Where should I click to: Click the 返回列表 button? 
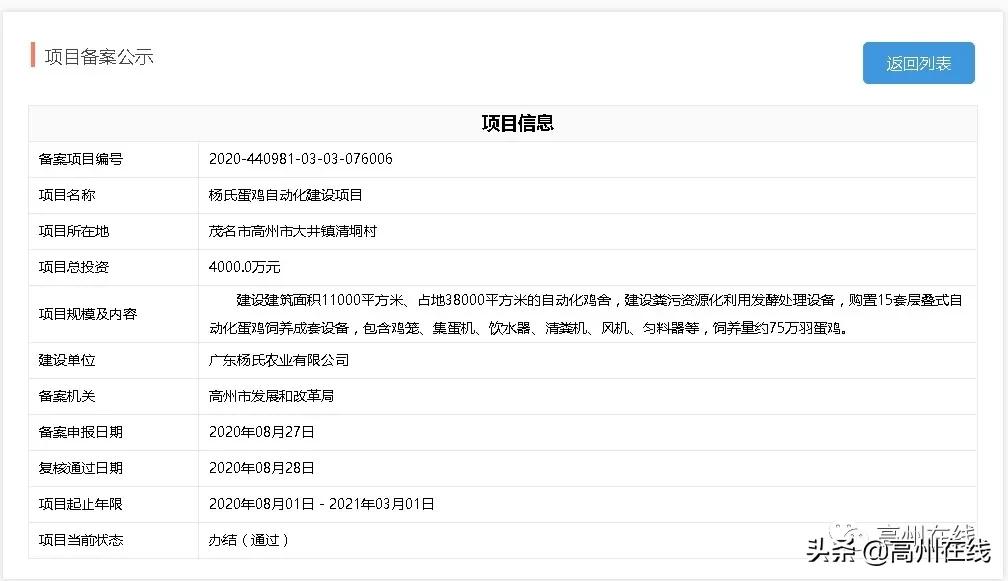(917, 62)
